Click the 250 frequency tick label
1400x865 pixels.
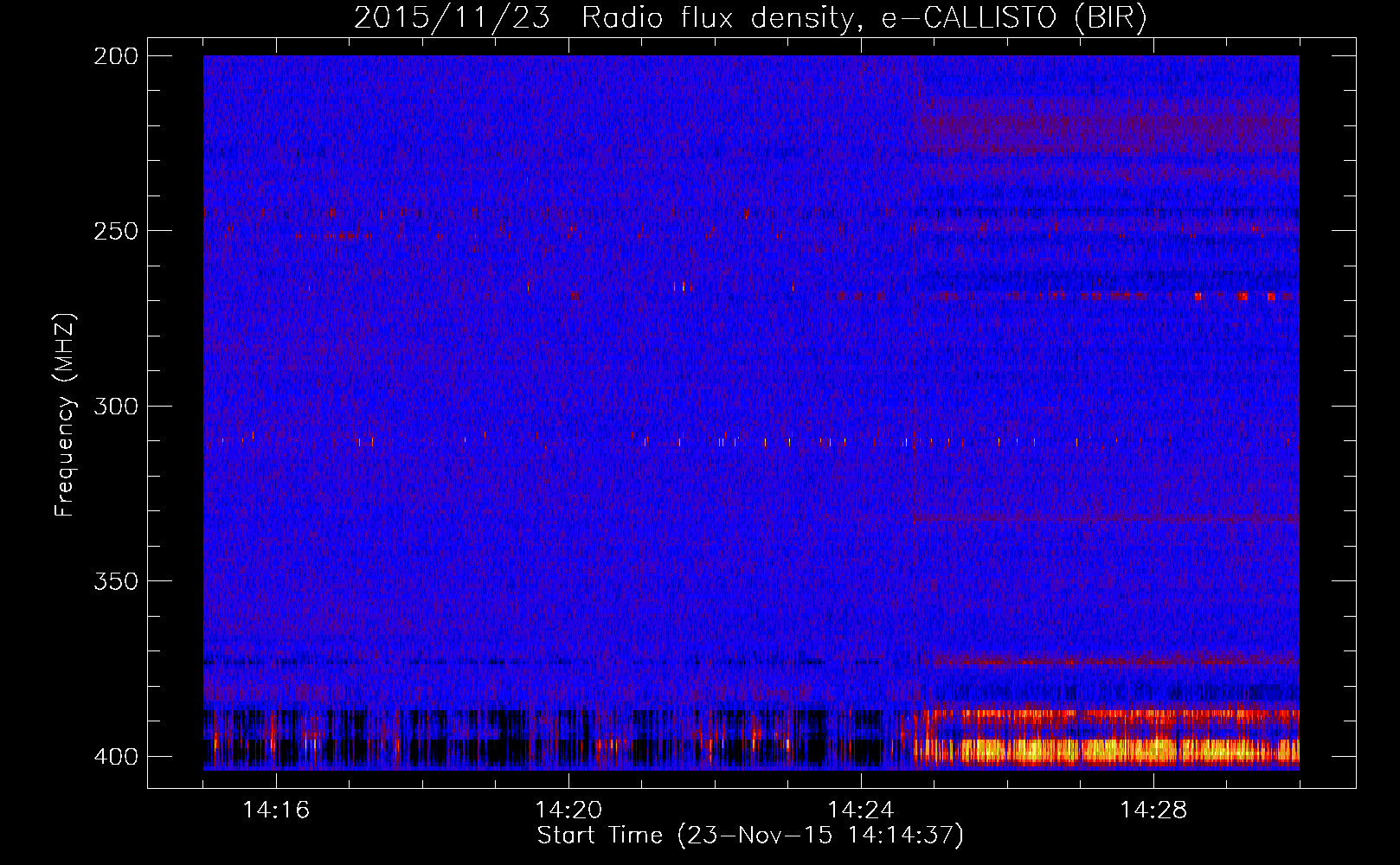pyautogui.click(x=115, y=231)
